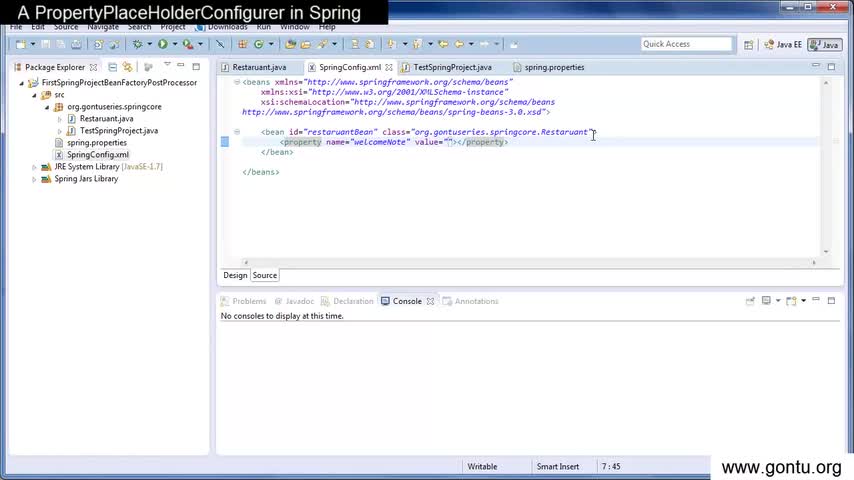
Task: Click the Open Perspective icon
Action: [749, 45]
